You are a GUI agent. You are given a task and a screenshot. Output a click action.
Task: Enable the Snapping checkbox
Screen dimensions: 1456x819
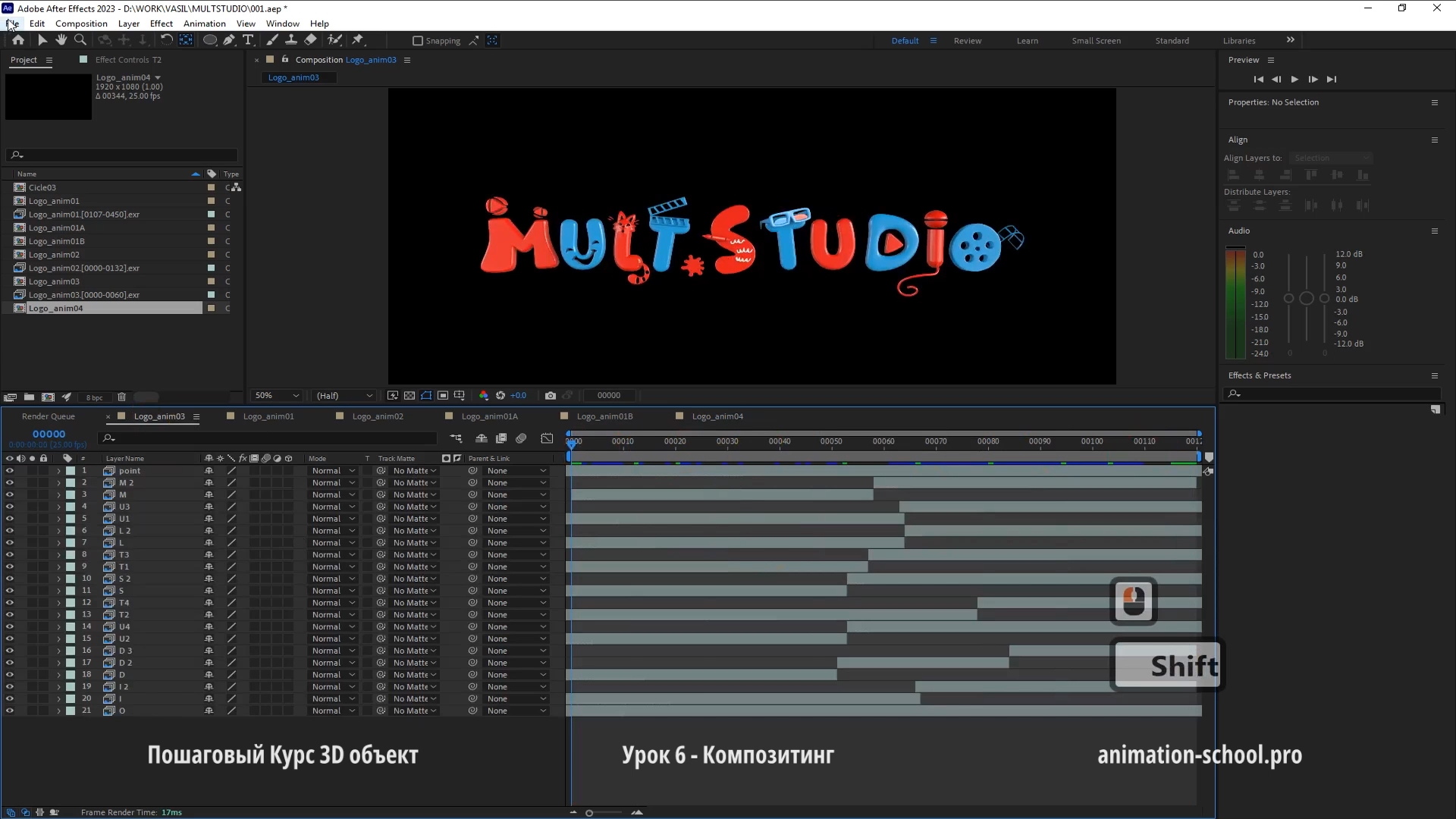click(417, 41)
